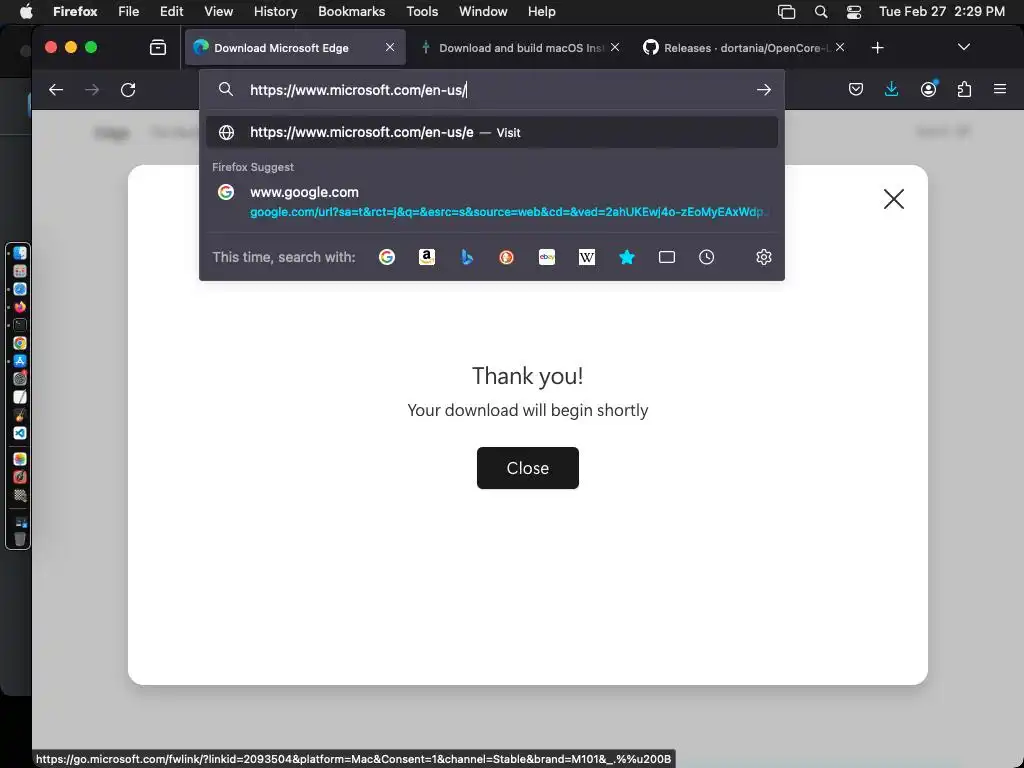
Task: Switch to Download Microsoft Edge tab
Action: (x=295, y=48)
